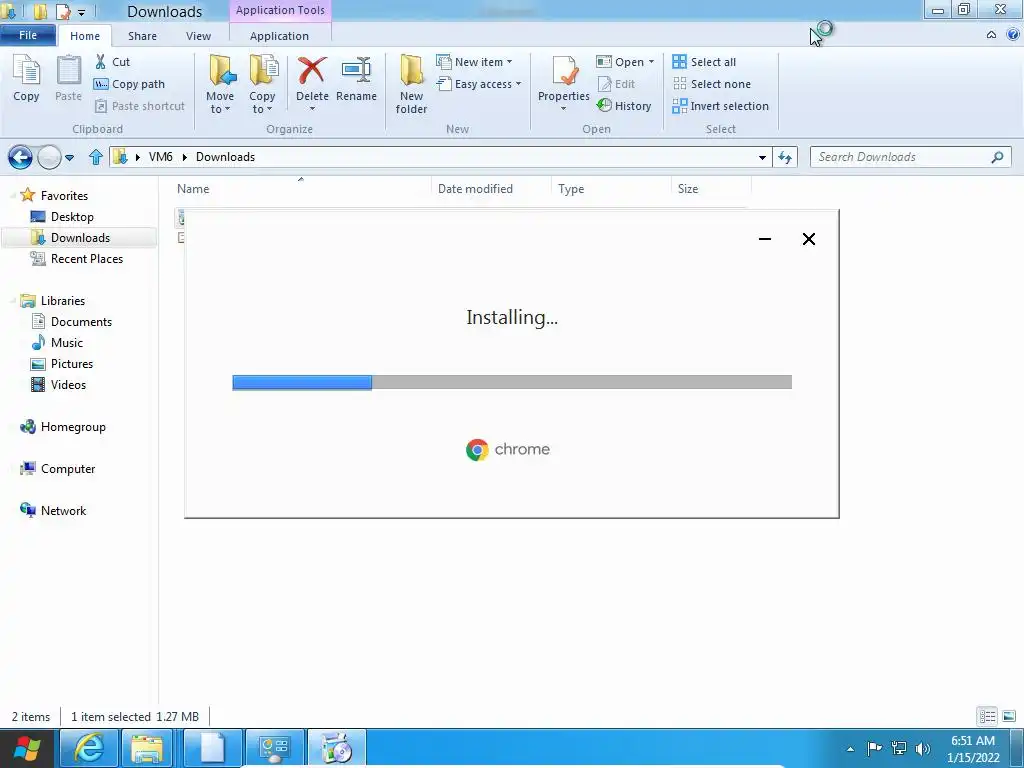Open the Windows Start button
This screenshot has width=1024, height=768.
27,748
